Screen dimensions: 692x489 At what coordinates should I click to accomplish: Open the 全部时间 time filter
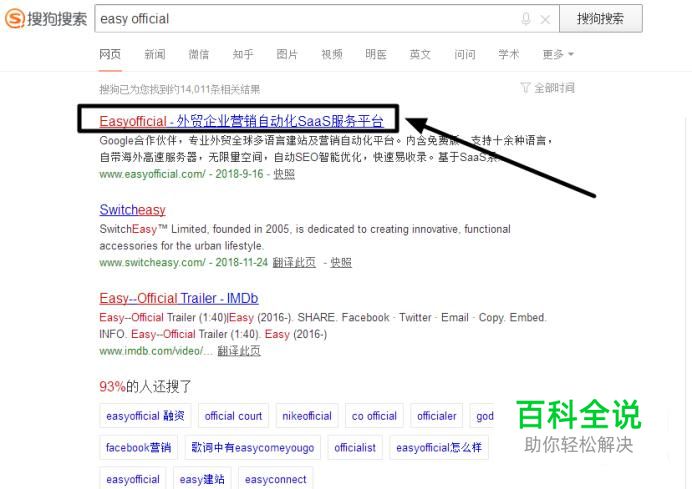click(x=548, y=88)
